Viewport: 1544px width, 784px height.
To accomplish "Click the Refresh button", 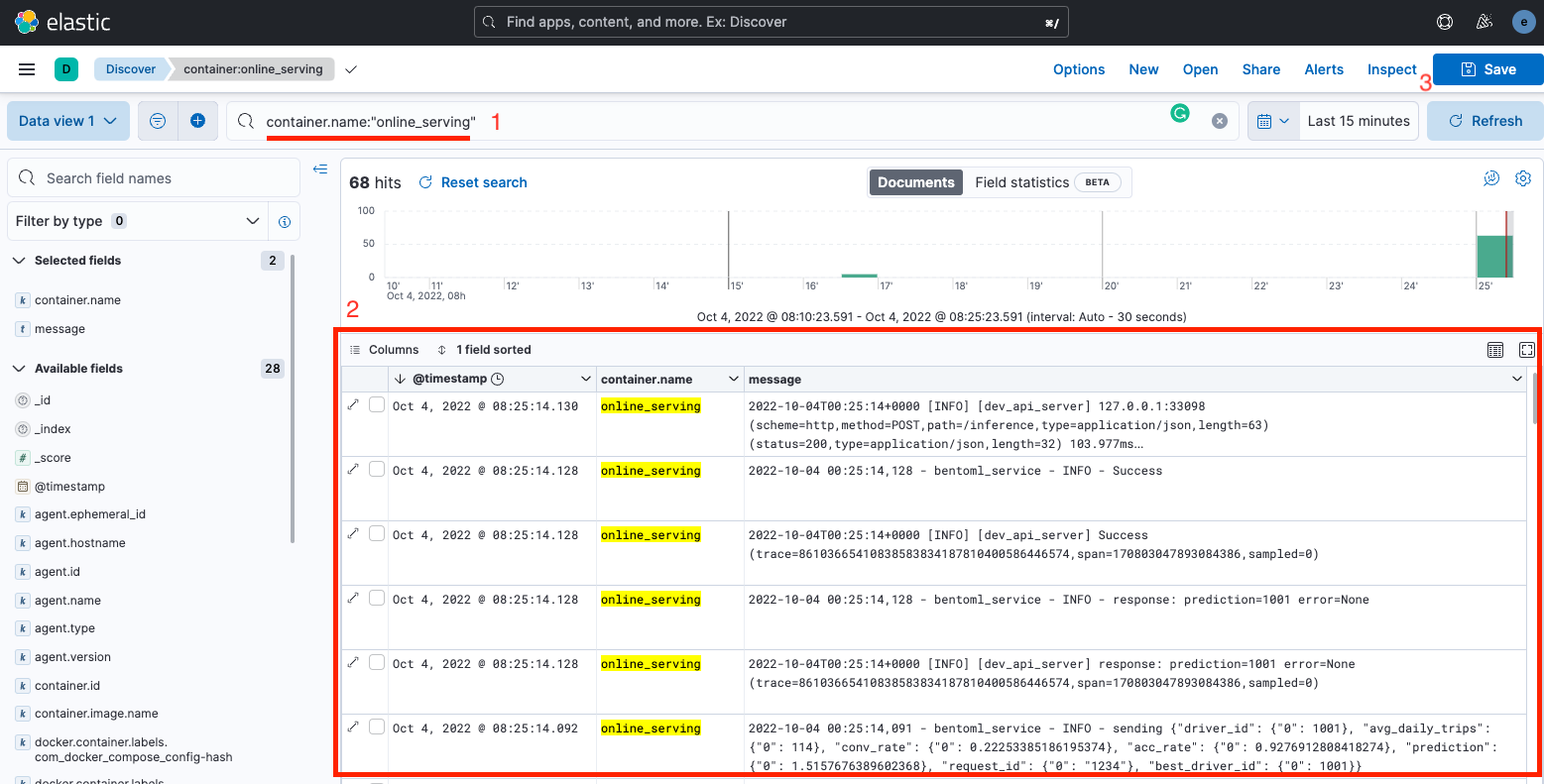I will pyautogui.click(x=1485, y=121).
